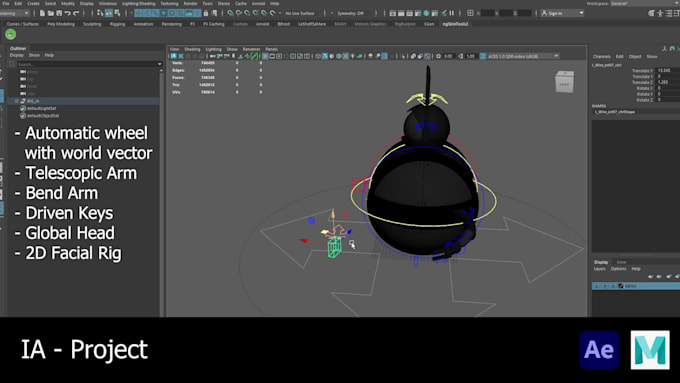The height and width of the screenshot is (383, 680).
Task: Select by component type mode icon
Action: tap(118, 13)
